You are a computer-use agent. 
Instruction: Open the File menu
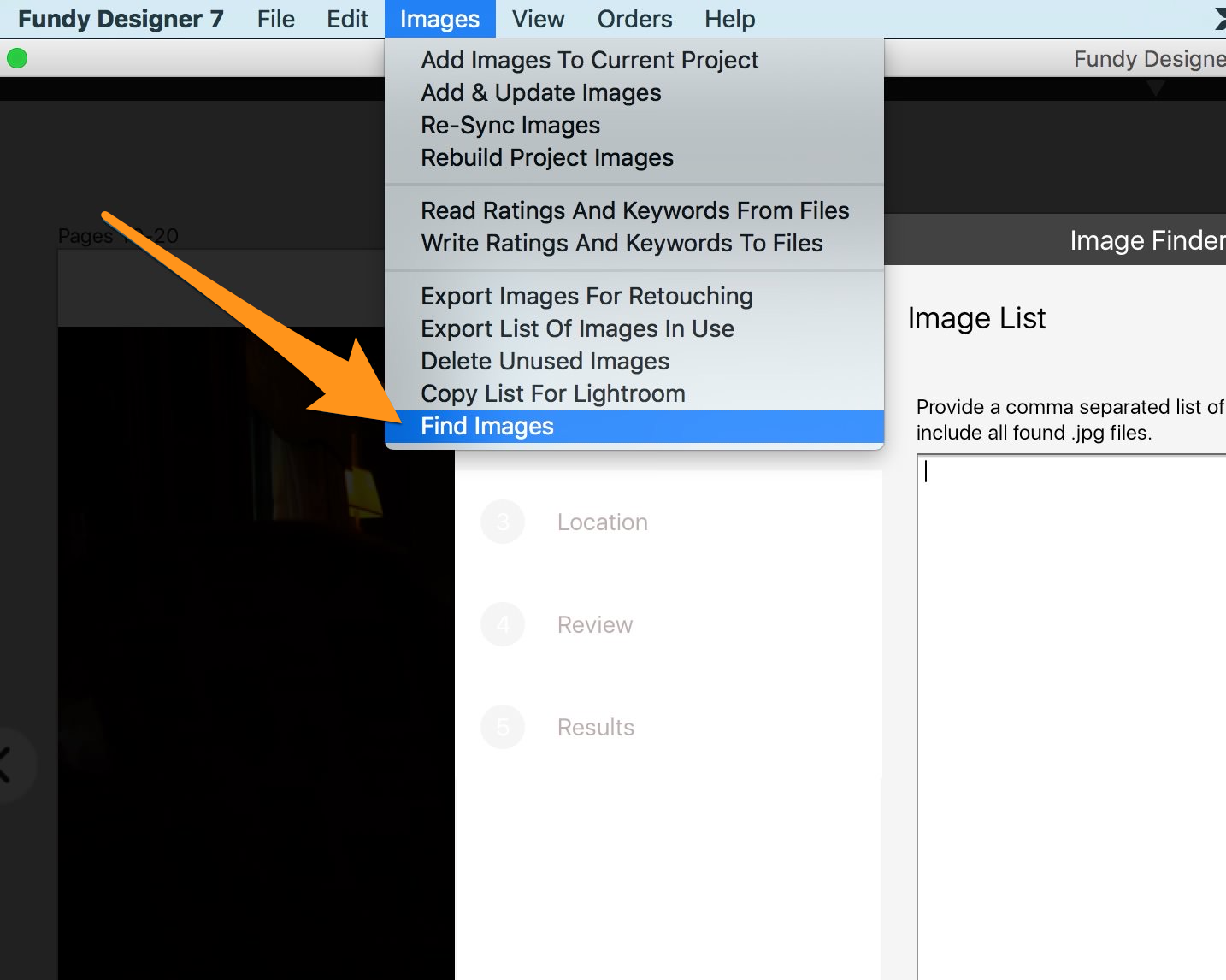point(275,19)
